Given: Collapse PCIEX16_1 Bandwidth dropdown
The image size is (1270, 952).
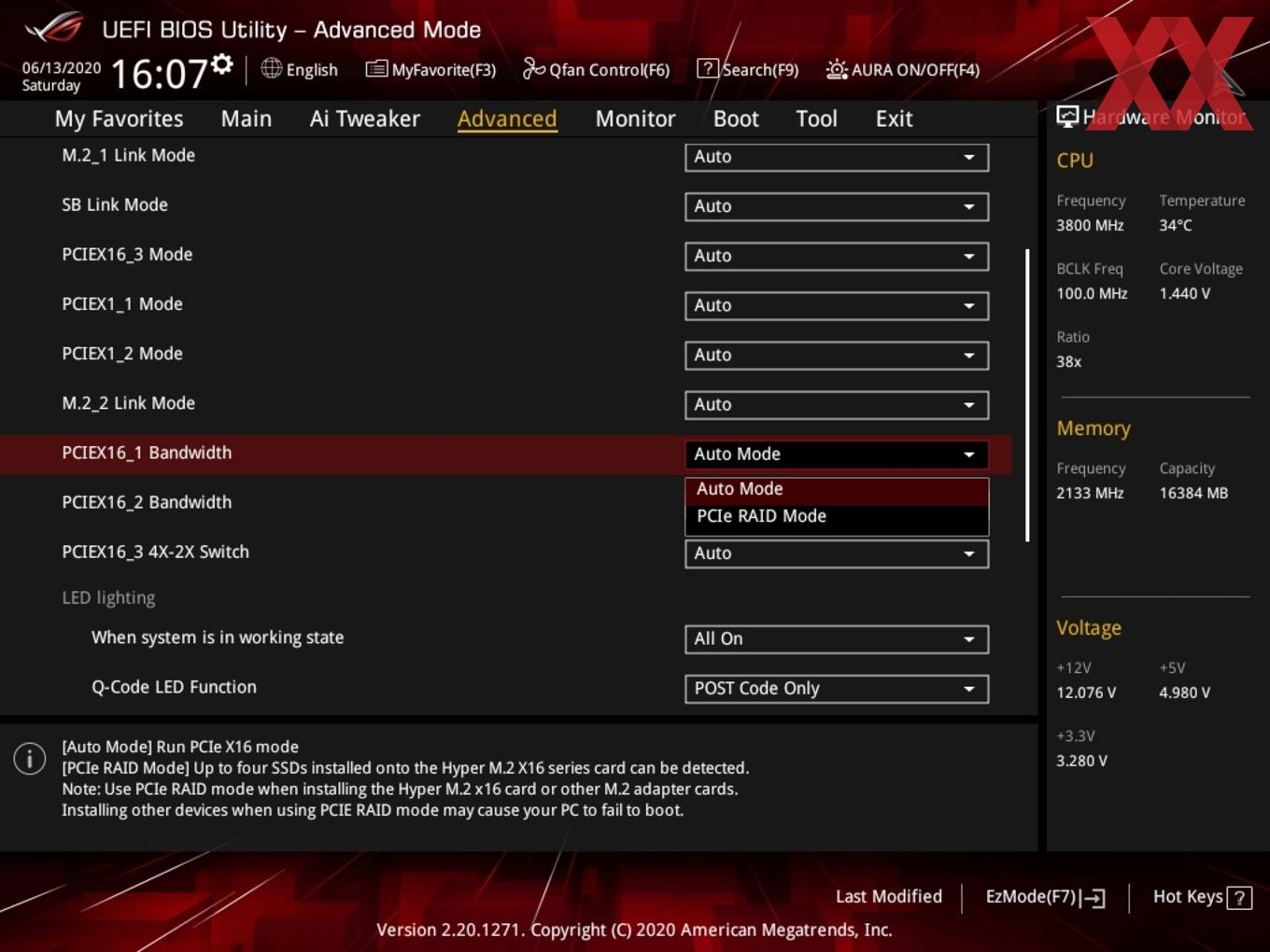Looking at the screenshot, I should [837, 454].
